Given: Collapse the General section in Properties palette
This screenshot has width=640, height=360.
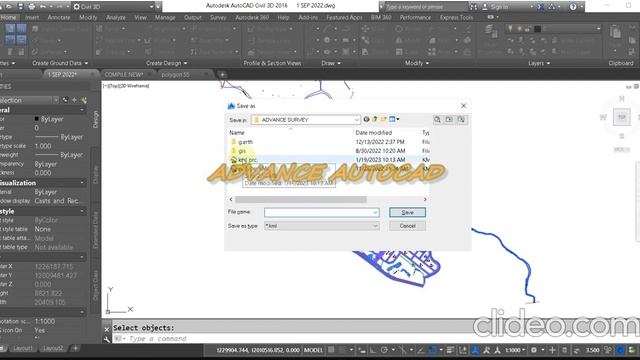Looking at the screenshot, I should coord(82,110).
